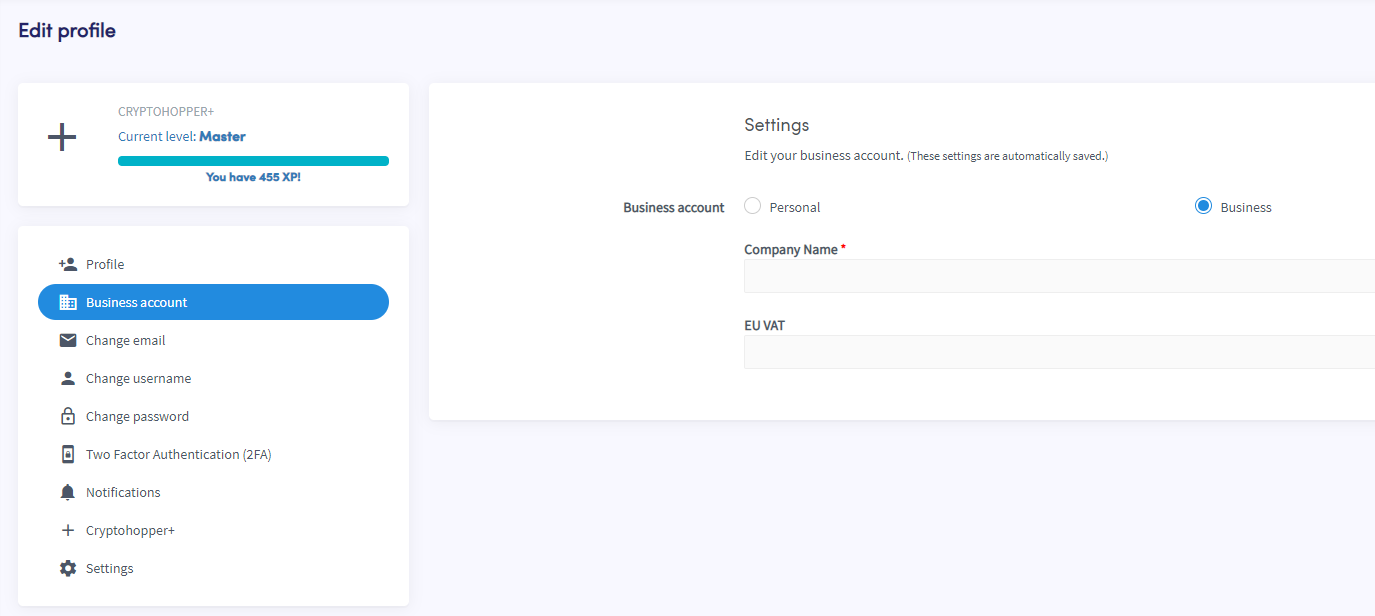The image size is (1375, 616).
Task: Click the Notifications bell icon
Action: 68,492
